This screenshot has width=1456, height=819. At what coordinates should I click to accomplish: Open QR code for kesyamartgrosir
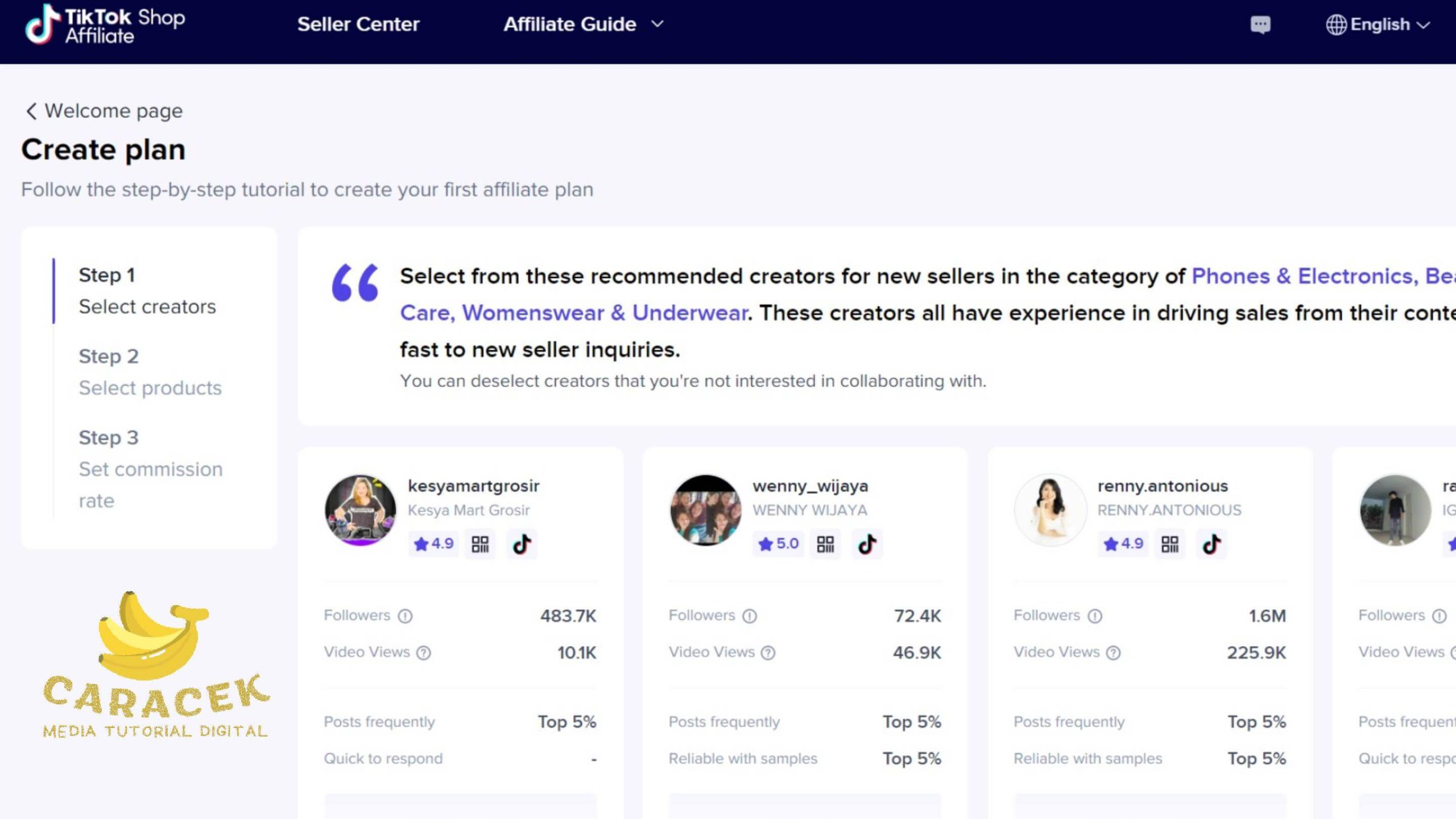(480, 544)
